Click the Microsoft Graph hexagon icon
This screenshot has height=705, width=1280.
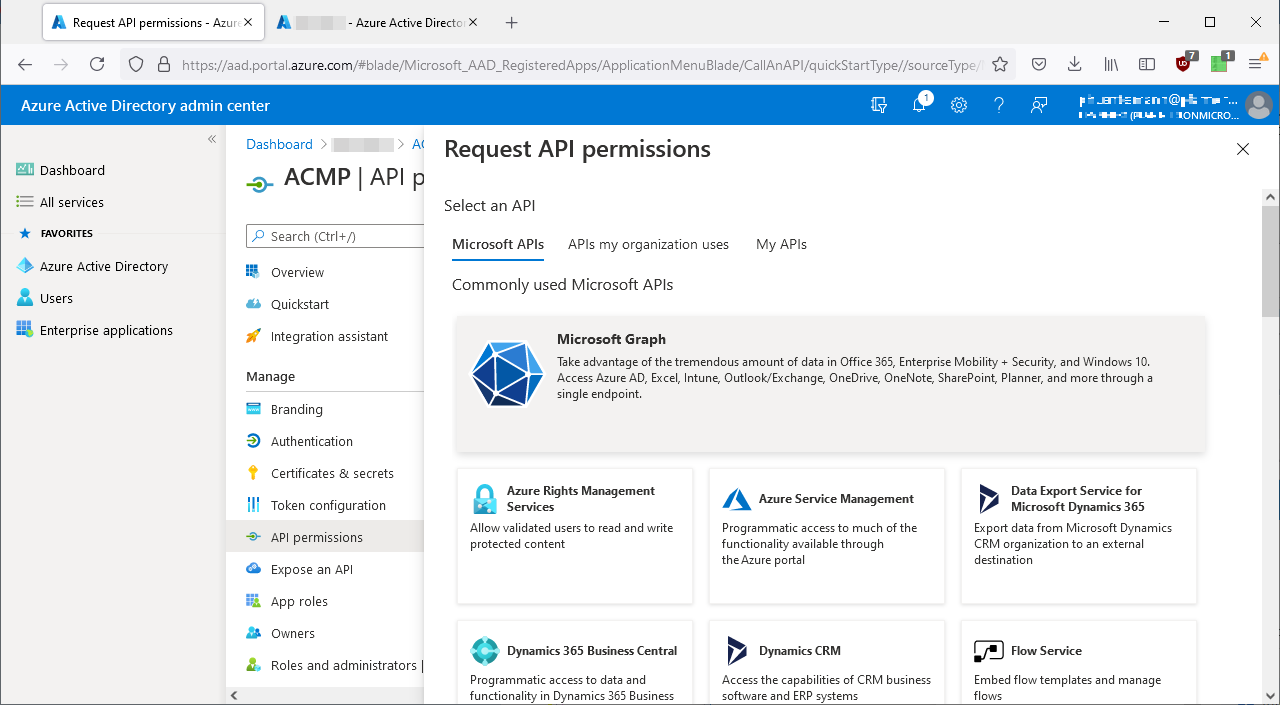[507, 374]
